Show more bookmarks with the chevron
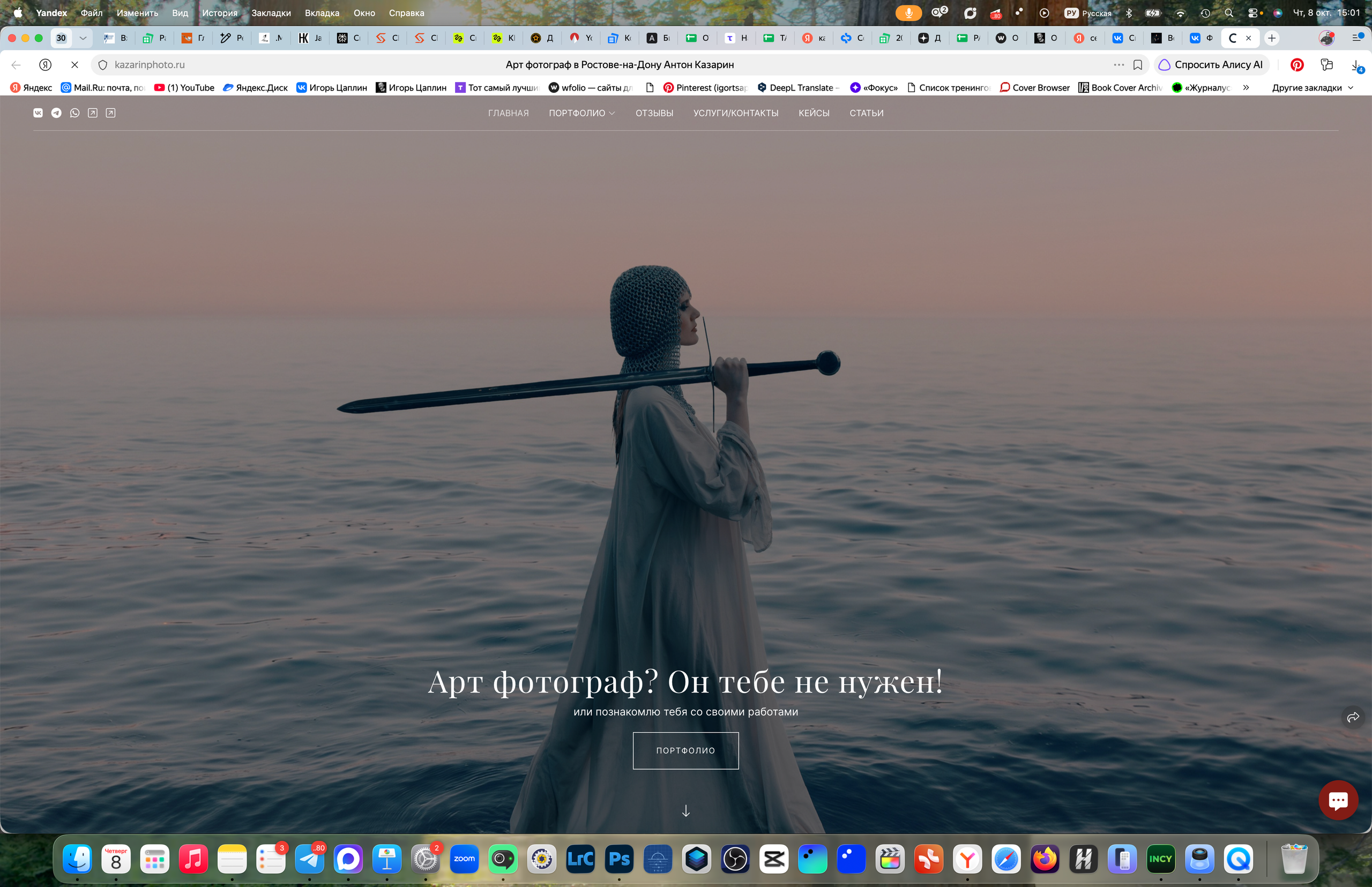This screenshot has height=887, width=1372. pos(1246,87)
